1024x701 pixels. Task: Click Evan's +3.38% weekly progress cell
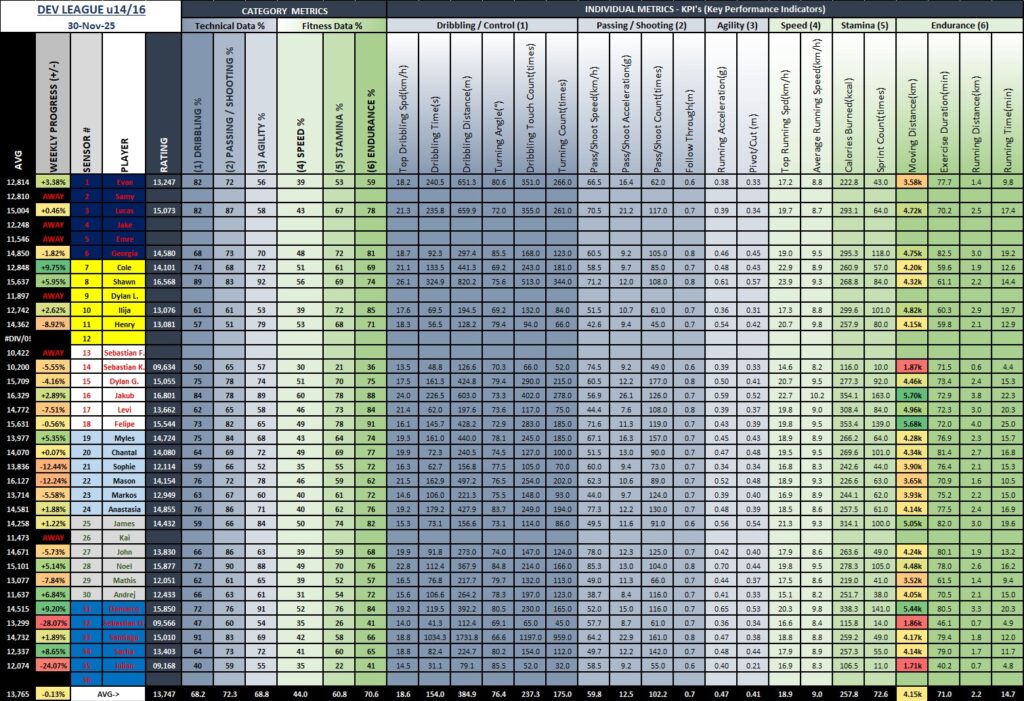(x=51, y=184)
